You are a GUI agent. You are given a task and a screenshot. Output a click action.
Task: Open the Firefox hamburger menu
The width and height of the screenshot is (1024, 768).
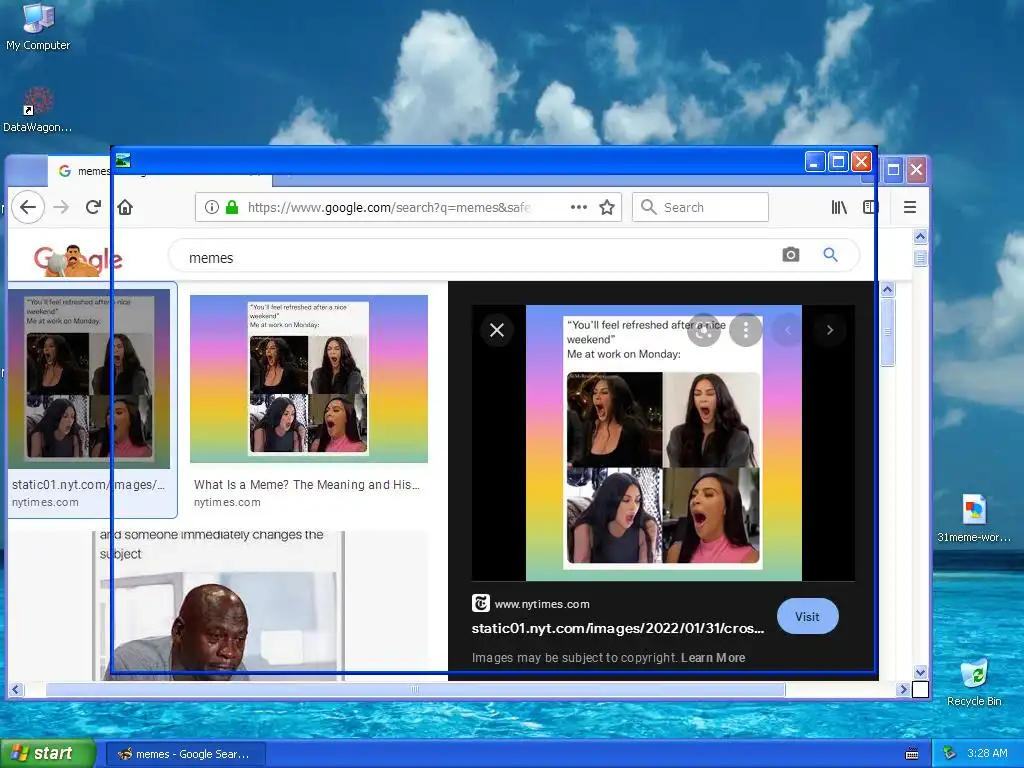click(x=910, y=207)
